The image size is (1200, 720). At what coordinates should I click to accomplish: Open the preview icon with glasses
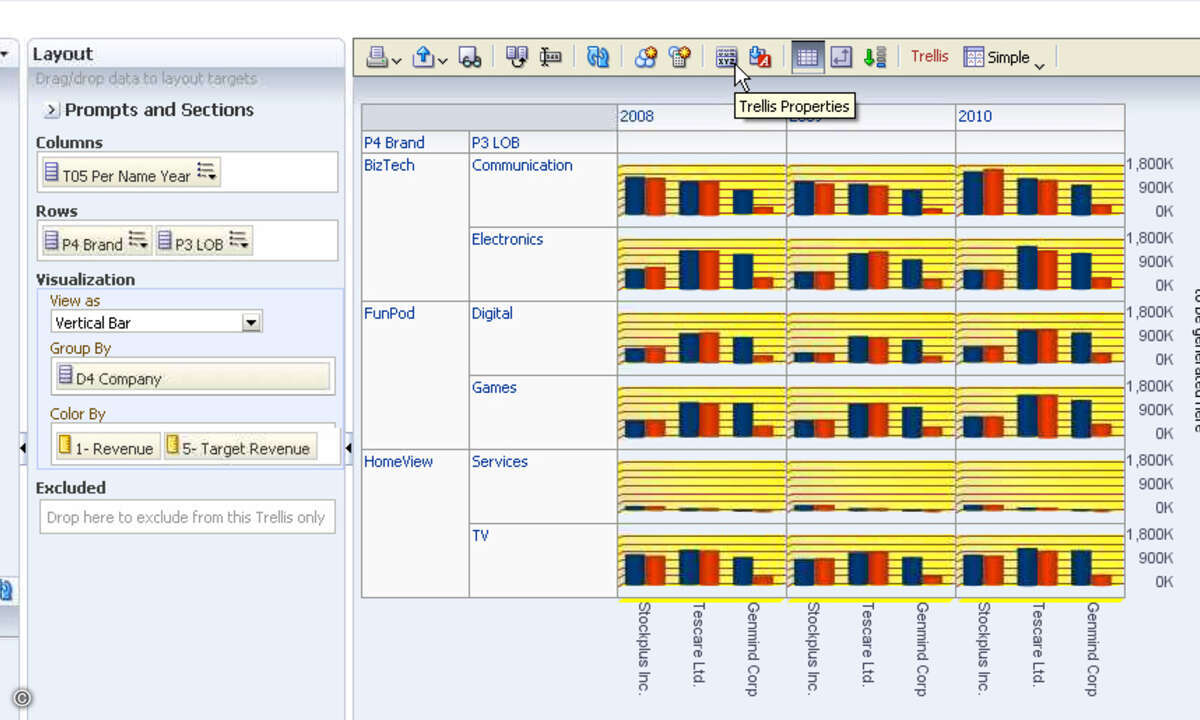click(470, 57)
